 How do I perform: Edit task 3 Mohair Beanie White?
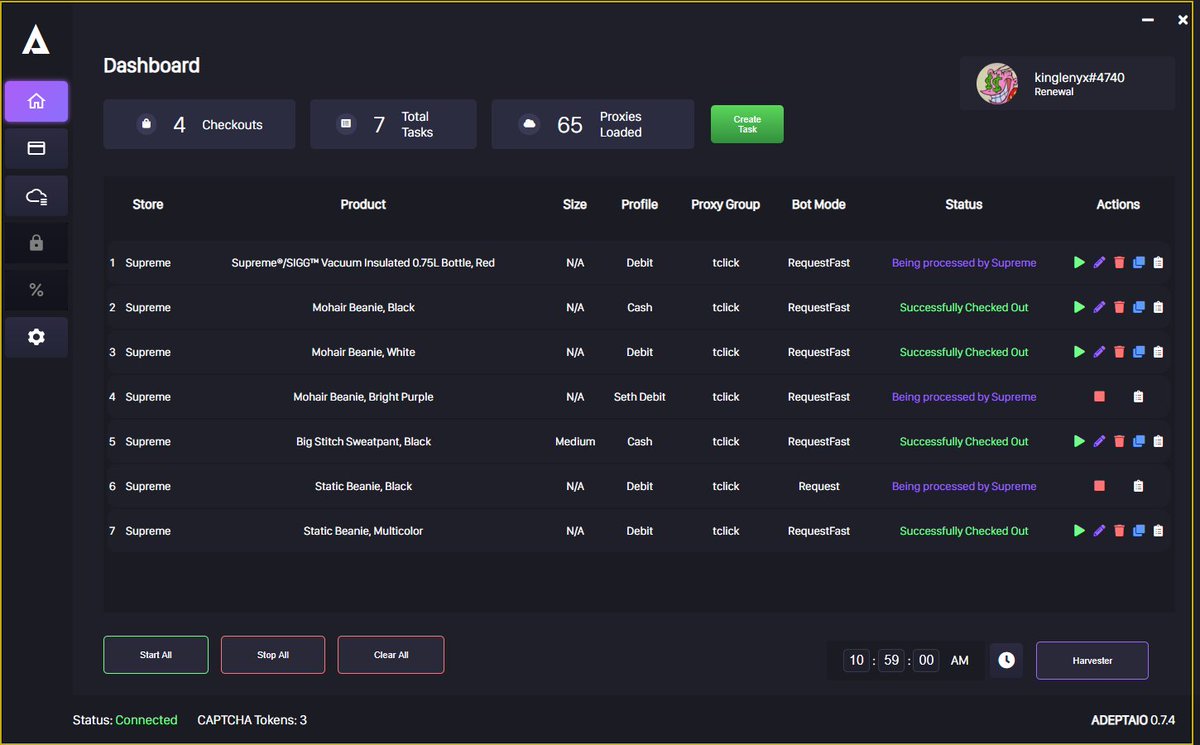pos(1099,352)
